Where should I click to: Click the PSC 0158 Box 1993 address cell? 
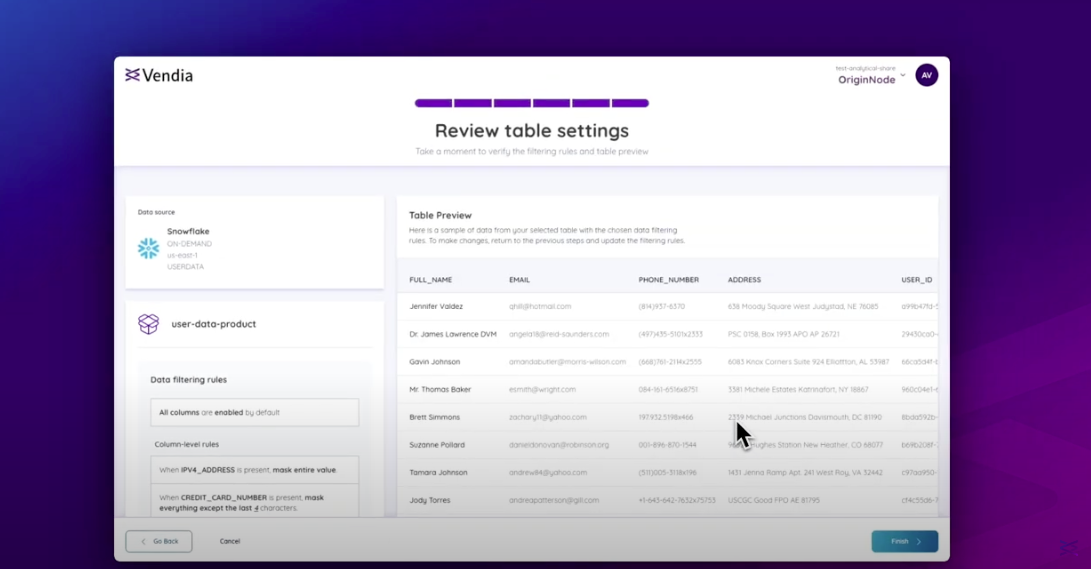pos(783,334)
